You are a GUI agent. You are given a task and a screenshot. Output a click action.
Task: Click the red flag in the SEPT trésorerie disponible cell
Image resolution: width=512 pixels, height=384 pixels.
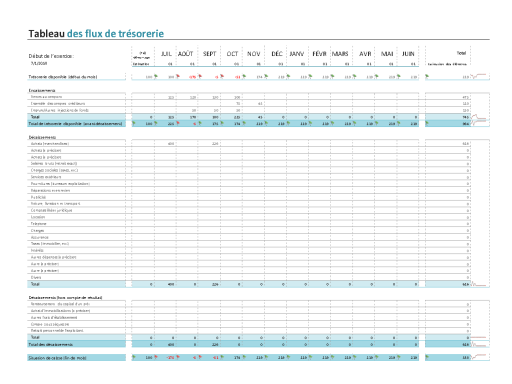pos(222,76)
